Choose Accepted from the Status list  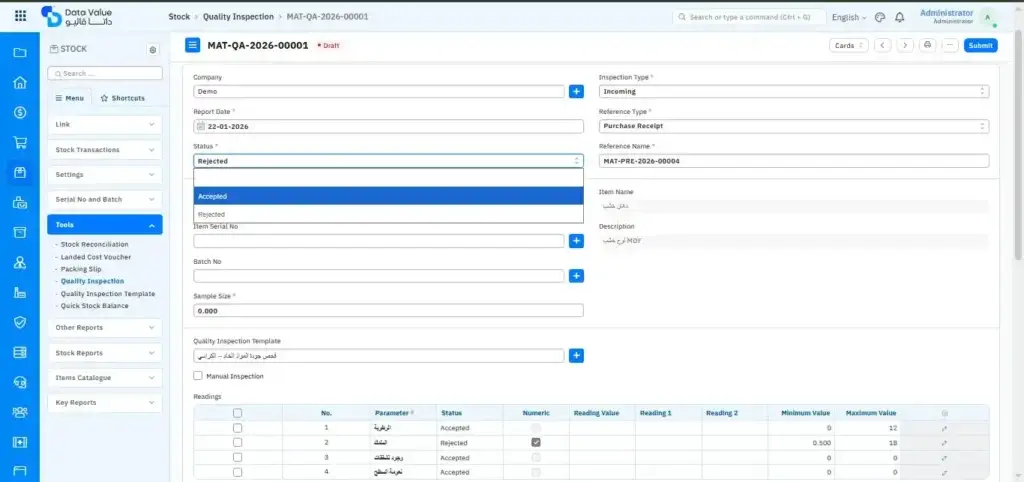click(388, 196)
